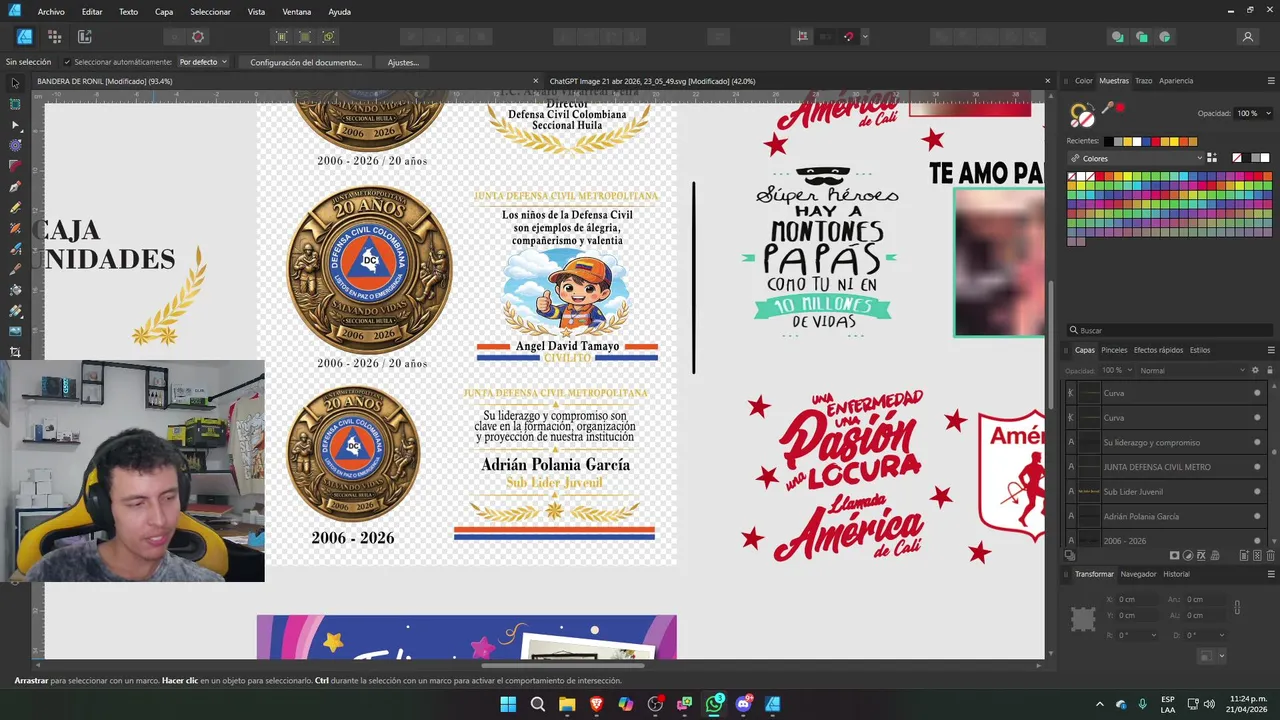
Task: Open File Explorer from the taskbar
Action: [567, 704]
